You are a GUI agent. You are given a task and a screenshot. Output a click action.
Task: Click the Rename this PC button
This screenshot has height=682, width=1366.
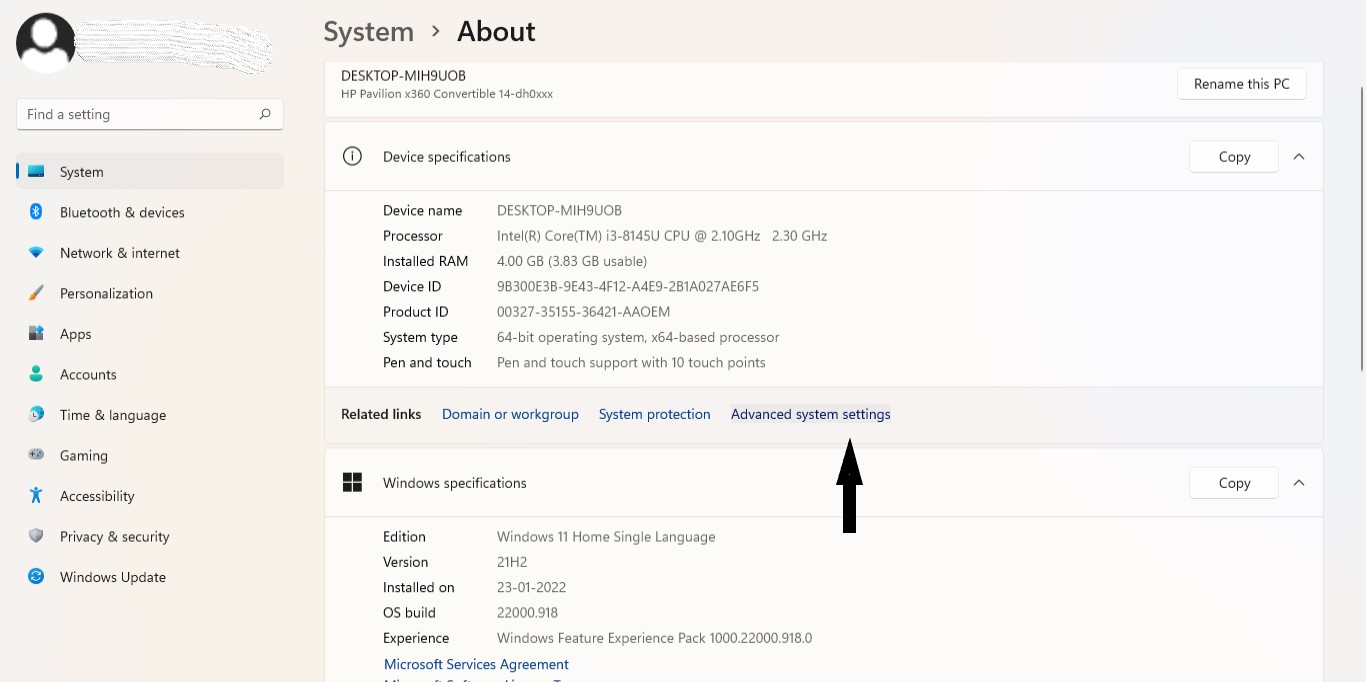pyautogui.click(x=1241, y=84)
